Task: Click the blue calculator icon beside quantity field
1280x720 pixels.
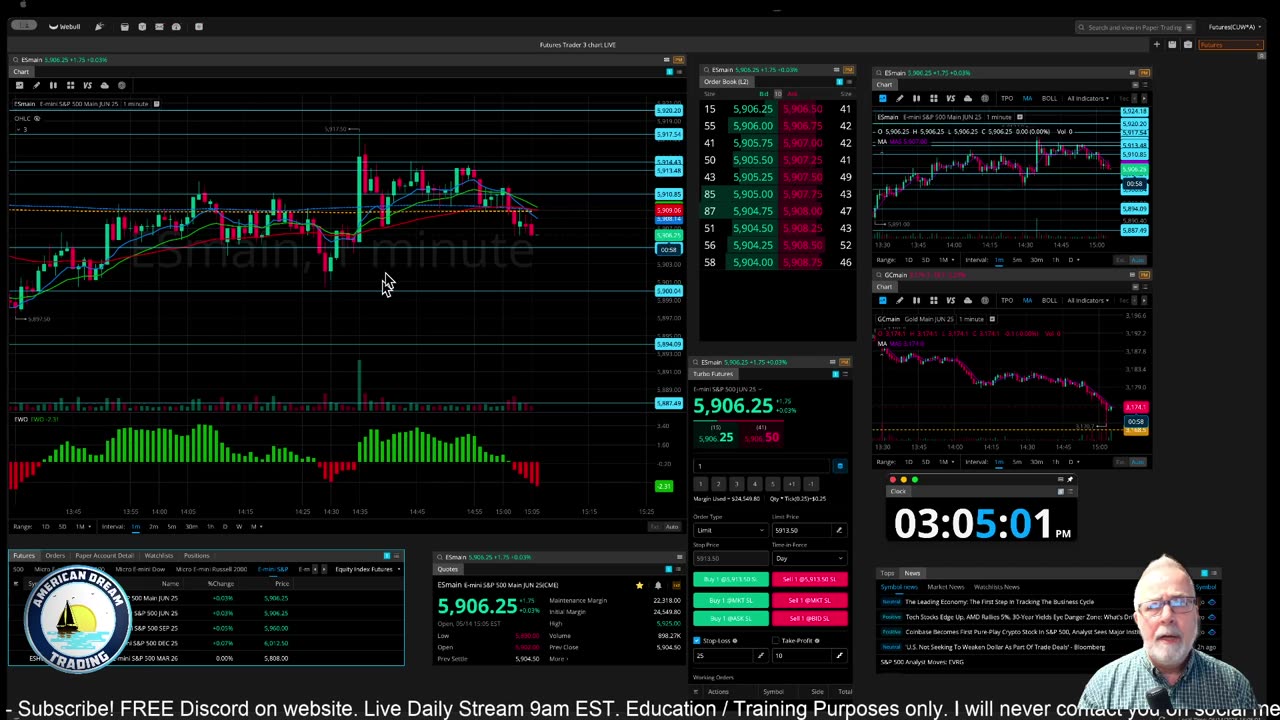Action: pyautogui.click(x=840, y=466)
